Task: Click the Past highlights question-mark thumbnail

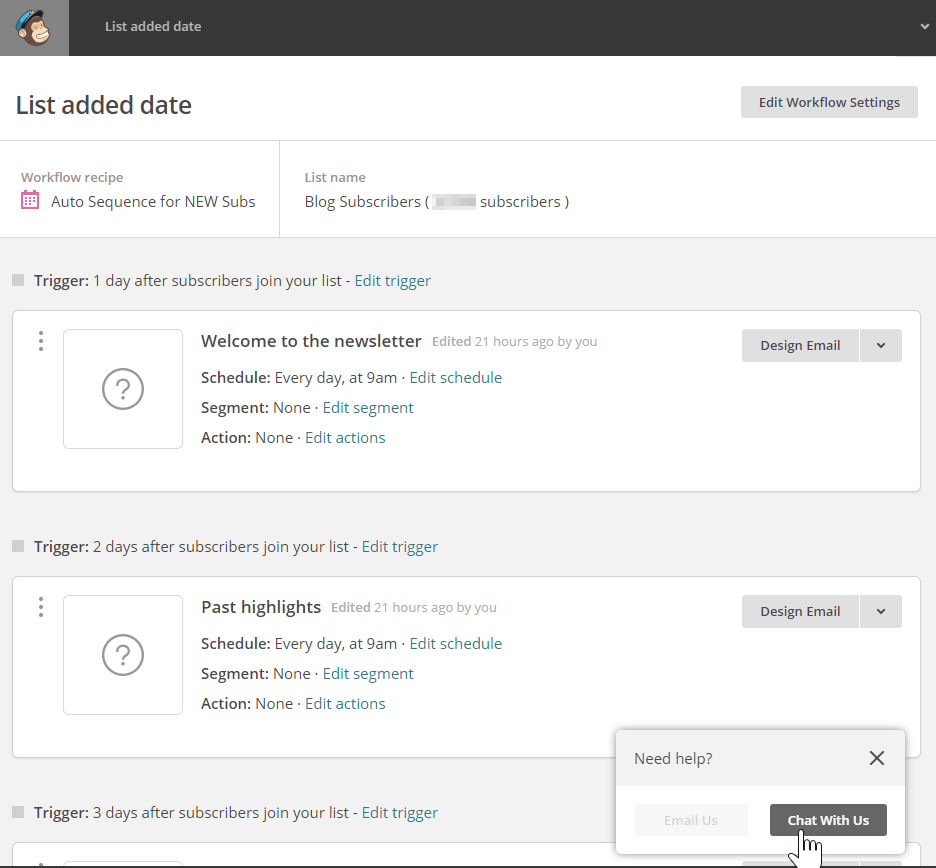Action: (x=123, y=655)
